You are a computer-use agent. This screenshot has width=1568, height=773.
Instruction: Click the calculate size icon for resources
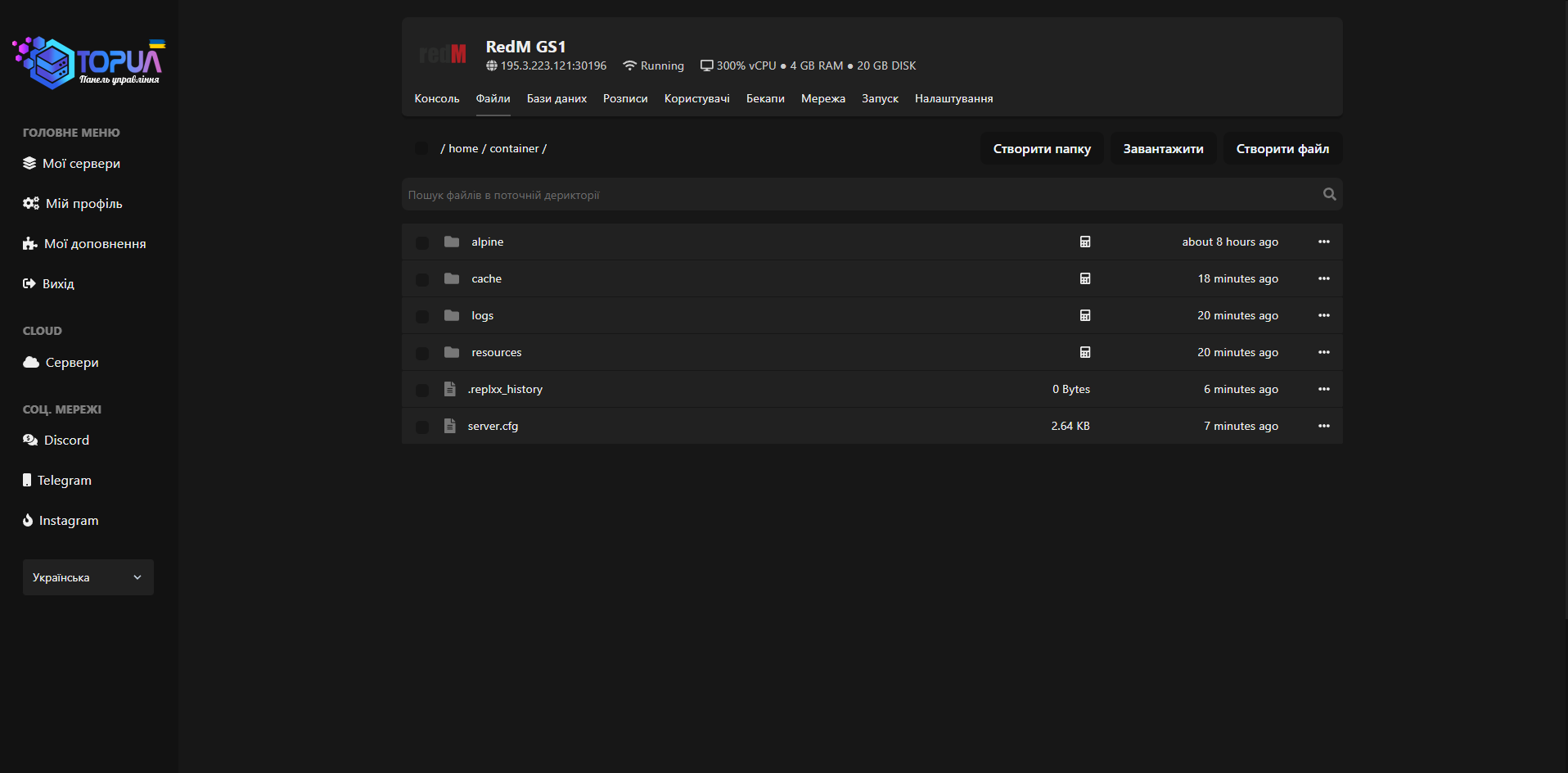click(1085, 352)
